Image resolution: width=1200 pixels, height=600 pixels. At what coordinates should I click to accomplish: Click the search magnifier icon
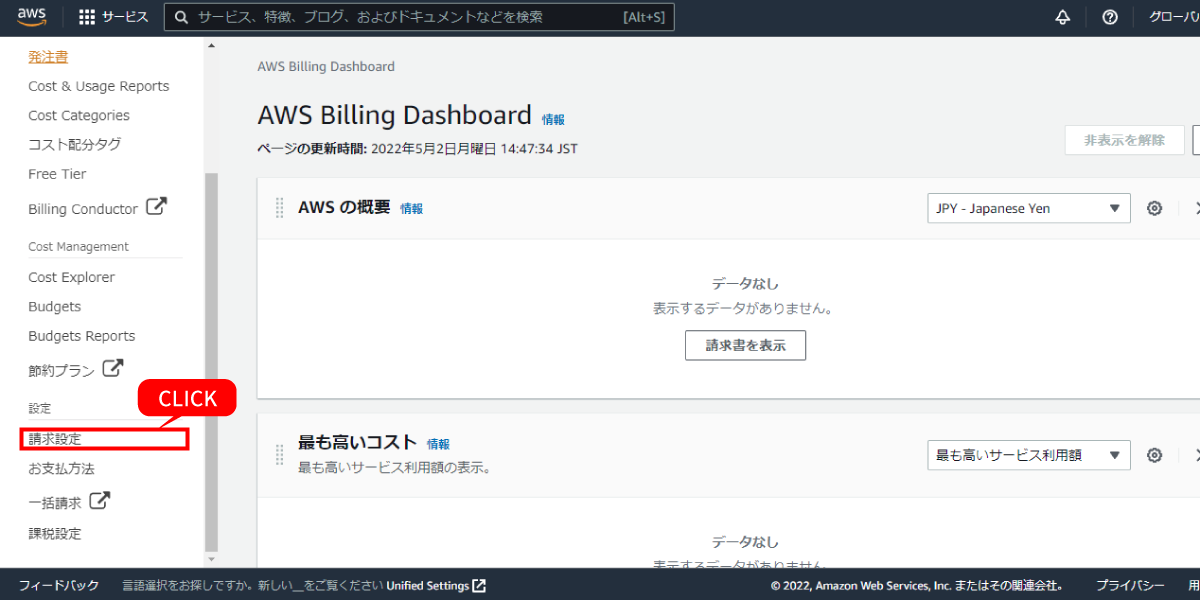pos(182,17)
